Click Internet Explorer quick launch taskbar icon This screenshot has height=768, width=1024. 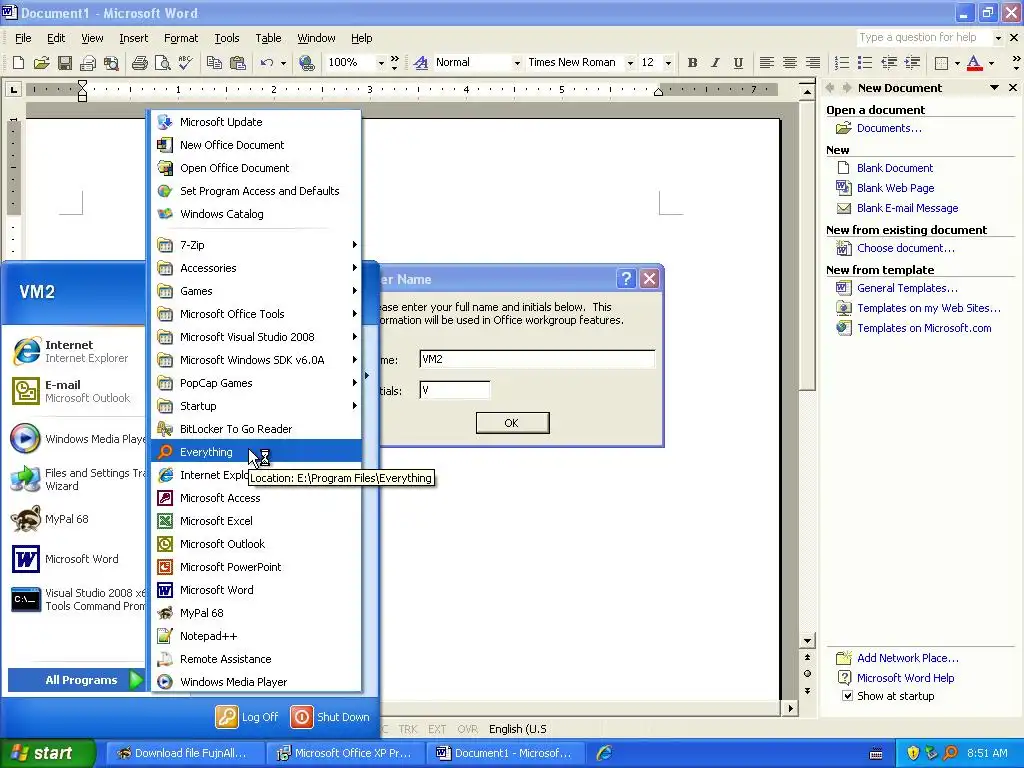pos(604,753)
